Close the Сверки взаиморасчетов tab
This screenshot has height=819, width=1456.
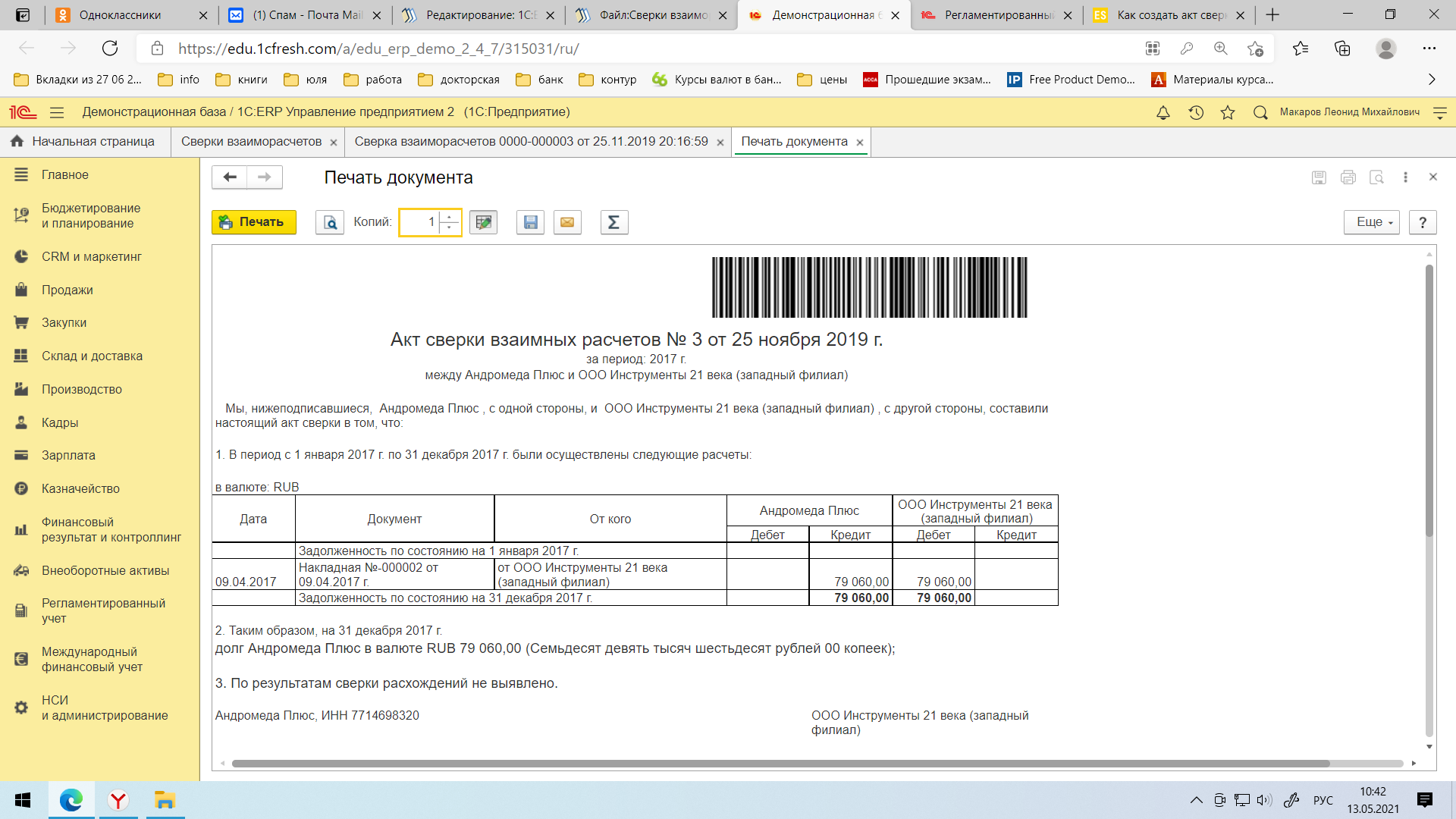point(333,143)
